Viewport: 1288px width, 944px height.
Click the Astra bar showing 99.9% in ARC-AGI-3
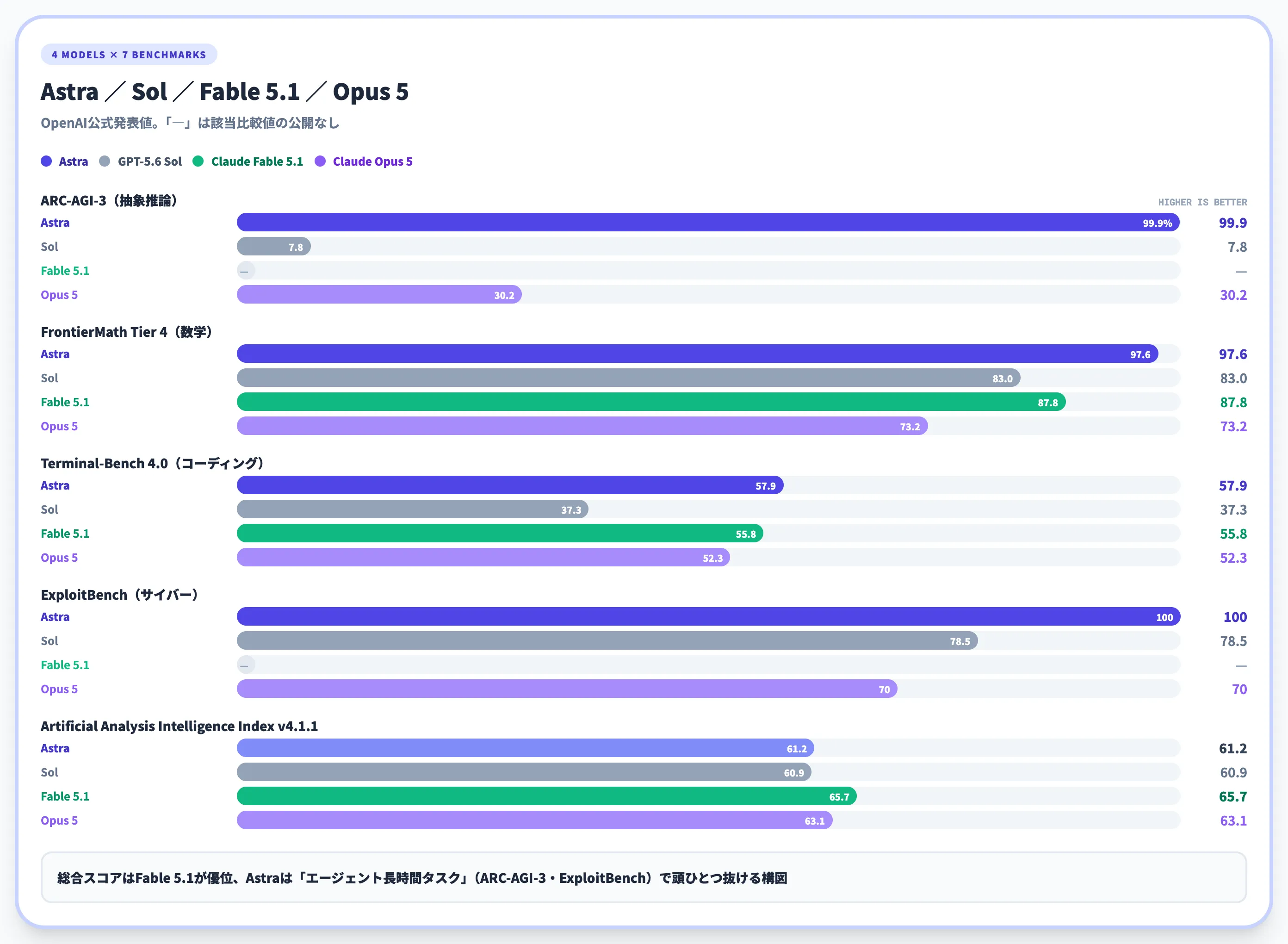pos(708,222)
